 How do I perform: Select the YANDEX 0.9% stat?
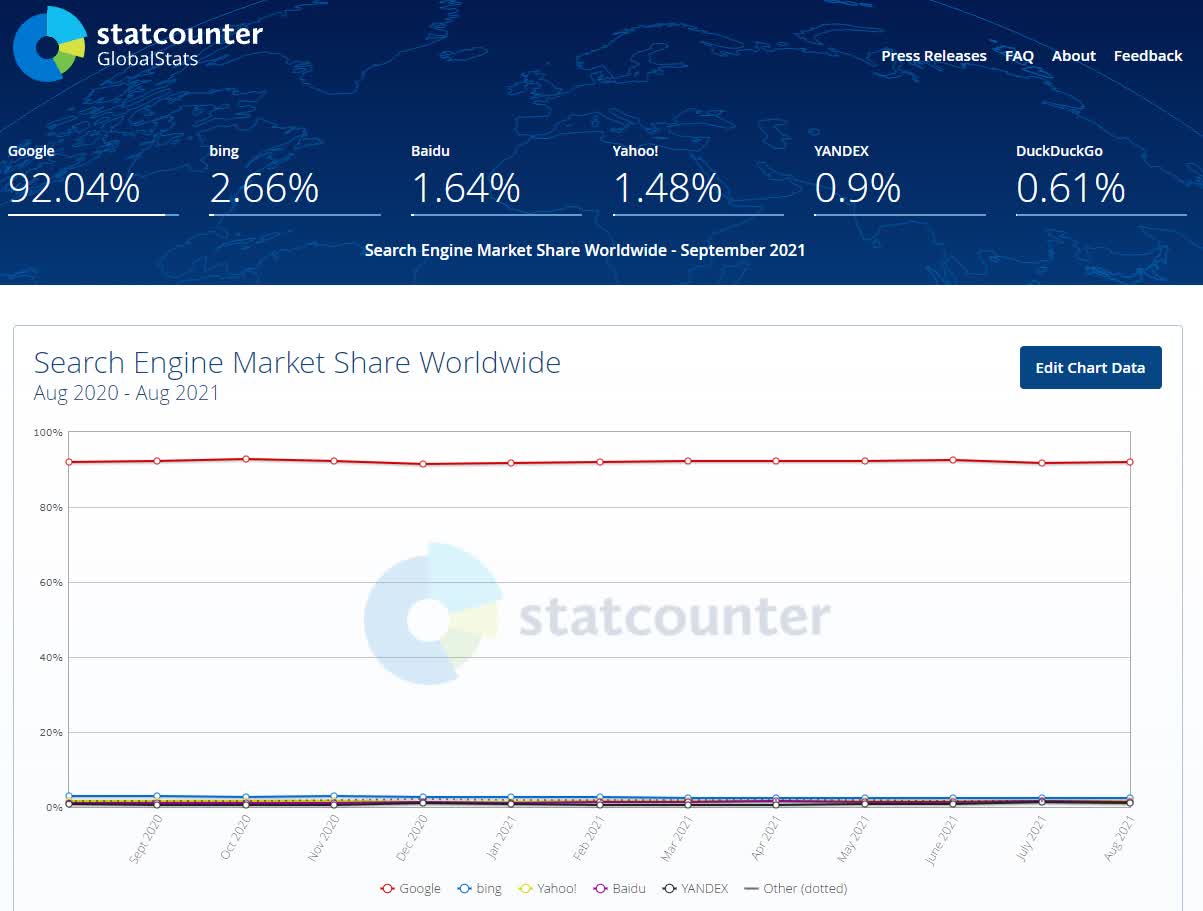(900, 179)
